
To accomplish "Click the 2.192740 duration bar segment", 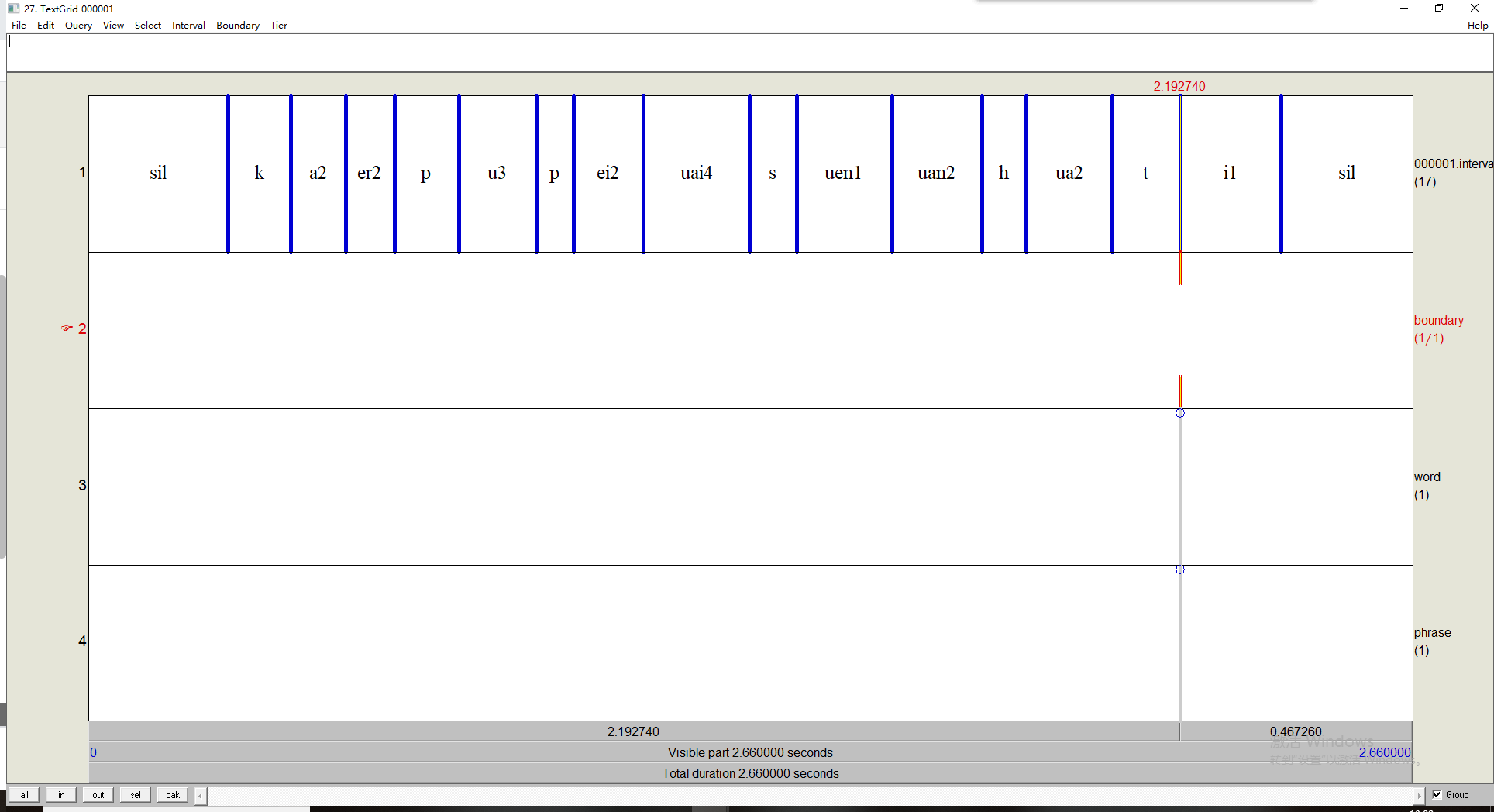I will point(634,731).
